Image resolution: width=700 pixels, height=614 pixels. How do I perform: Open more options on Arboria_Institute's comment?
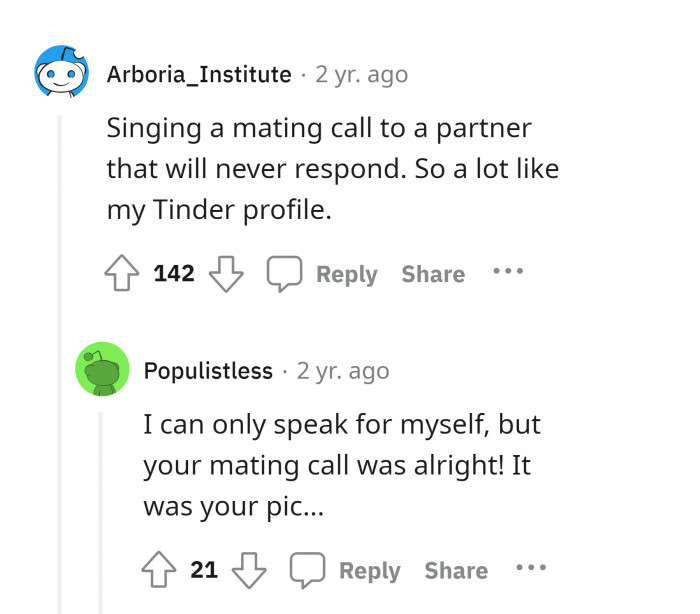tap(508, 272)
